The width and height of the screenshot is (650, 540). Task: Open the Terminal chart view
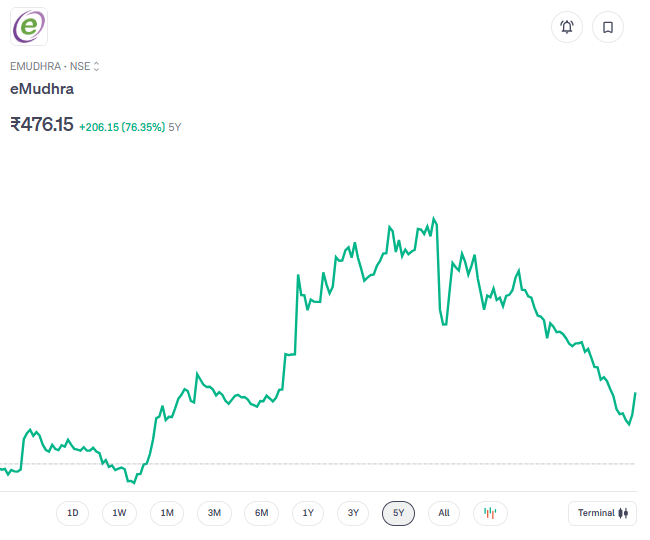(x=602, y=513)
